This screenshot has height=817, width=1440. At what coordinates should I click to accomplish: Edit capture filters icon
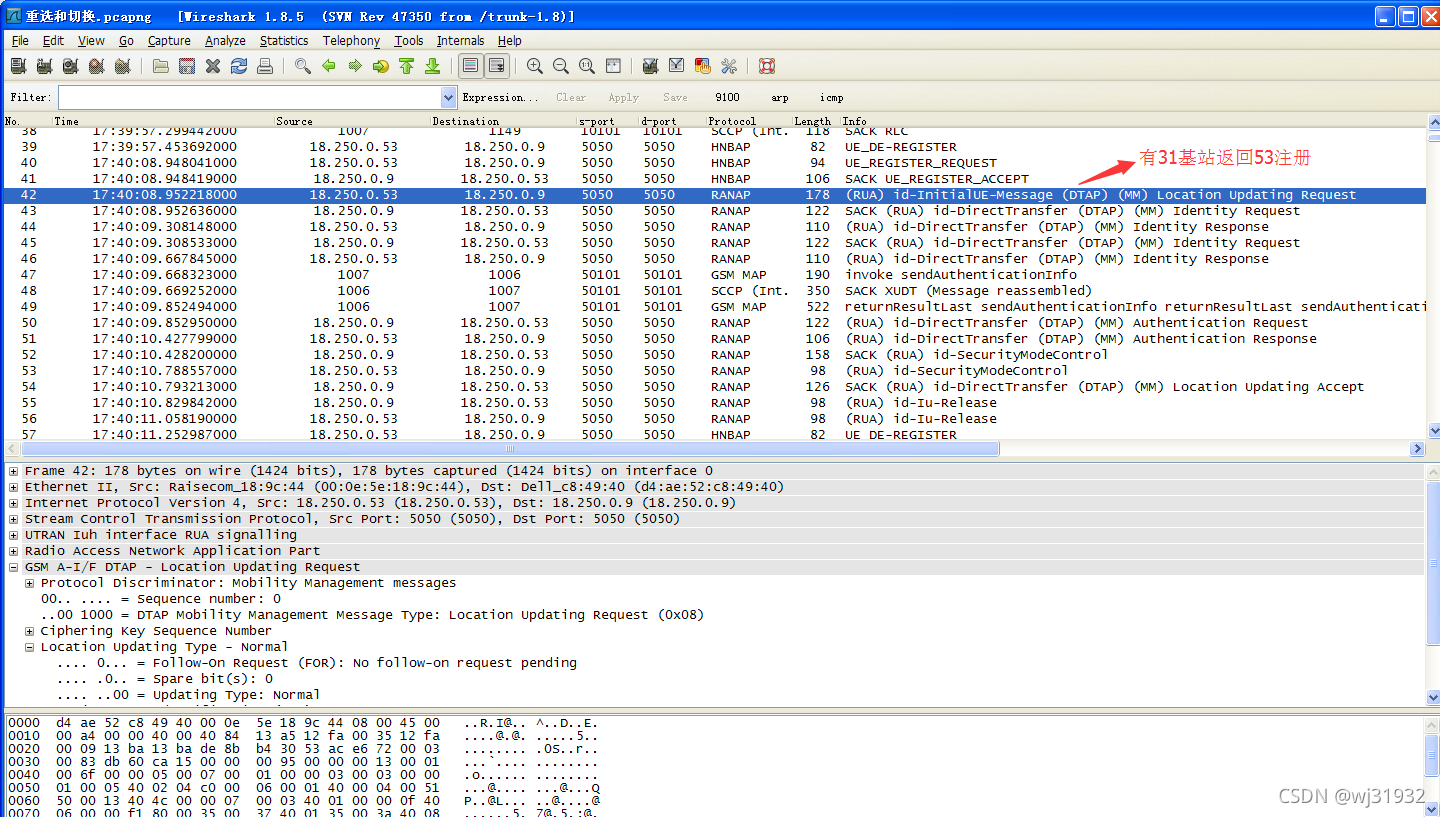point(651,66)
